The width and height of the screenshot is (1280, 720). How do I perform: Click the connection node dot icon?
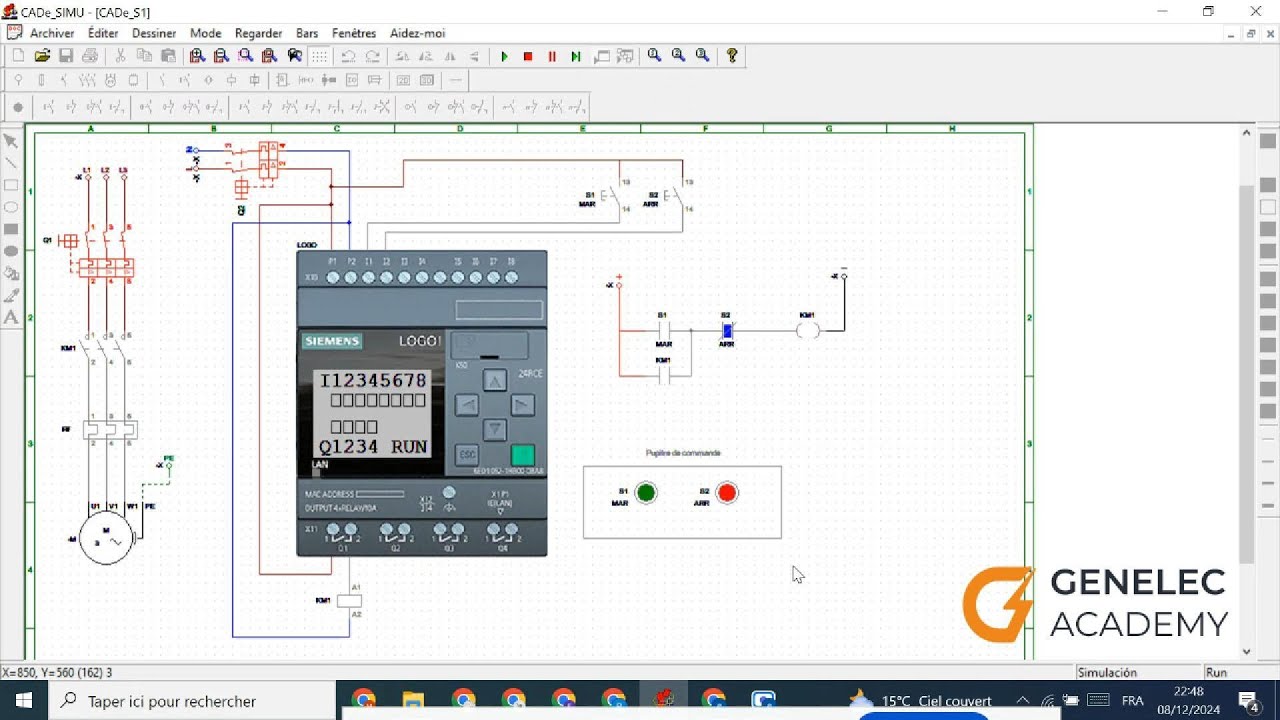click(18, 106)
